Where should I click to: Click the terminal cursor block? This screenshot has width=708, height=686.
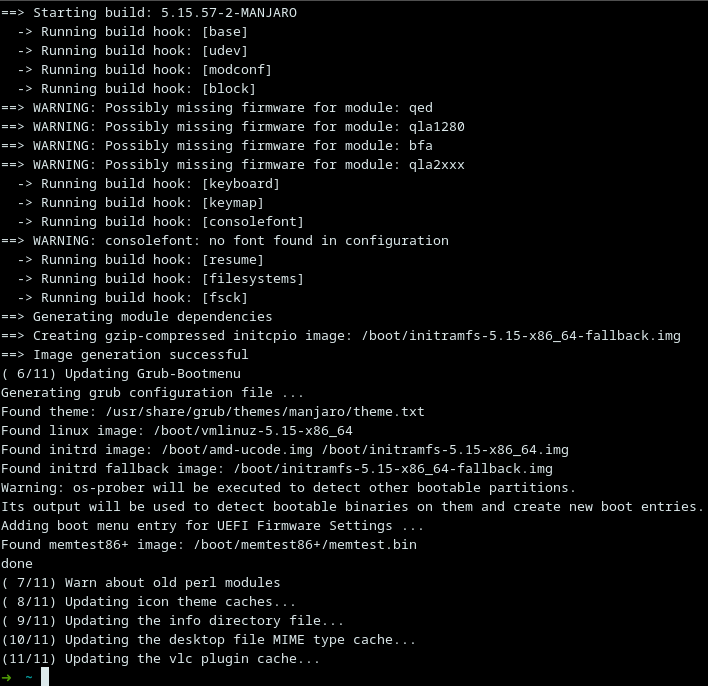pyautogui.click(x=45, y=677)
